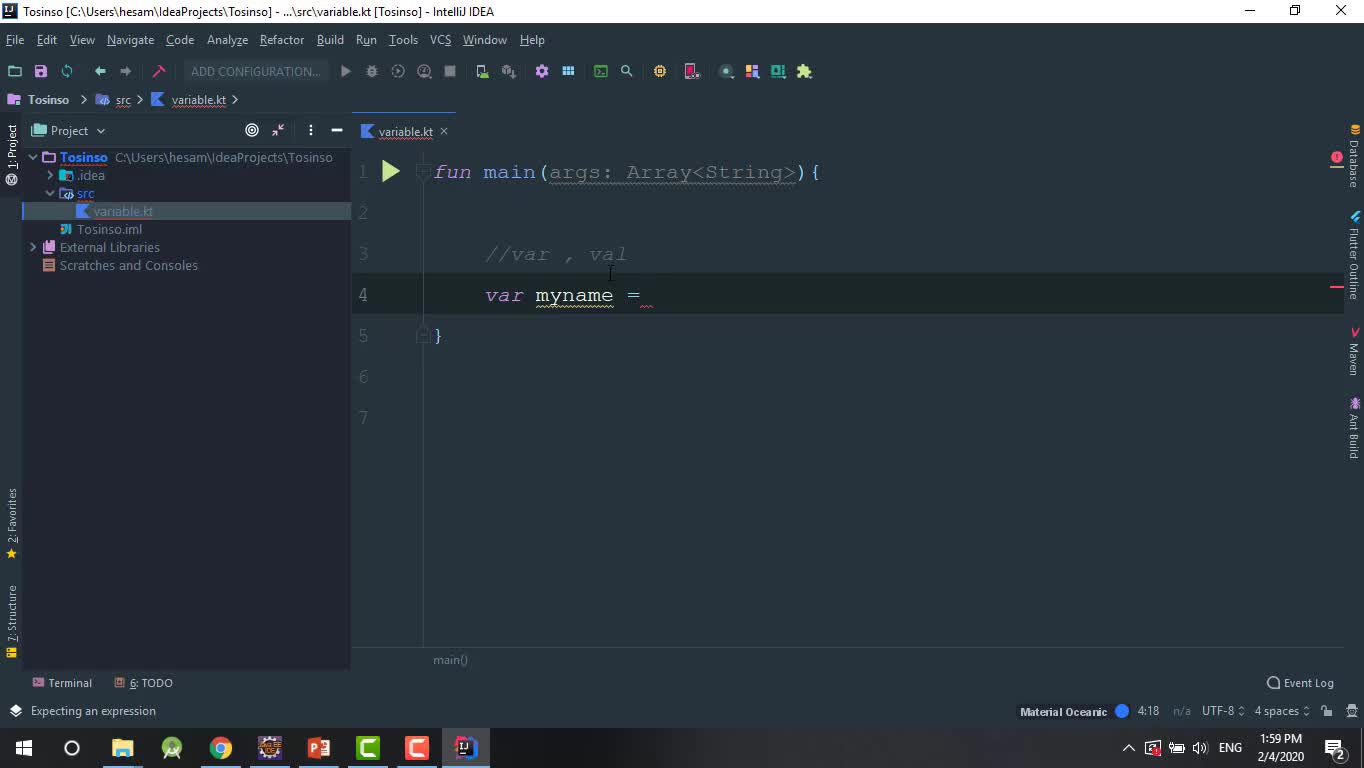This screenshot has width=1364, height=768.
Task: Toggle the read-only lock icon in status bar
Action: click(1326, 711)
